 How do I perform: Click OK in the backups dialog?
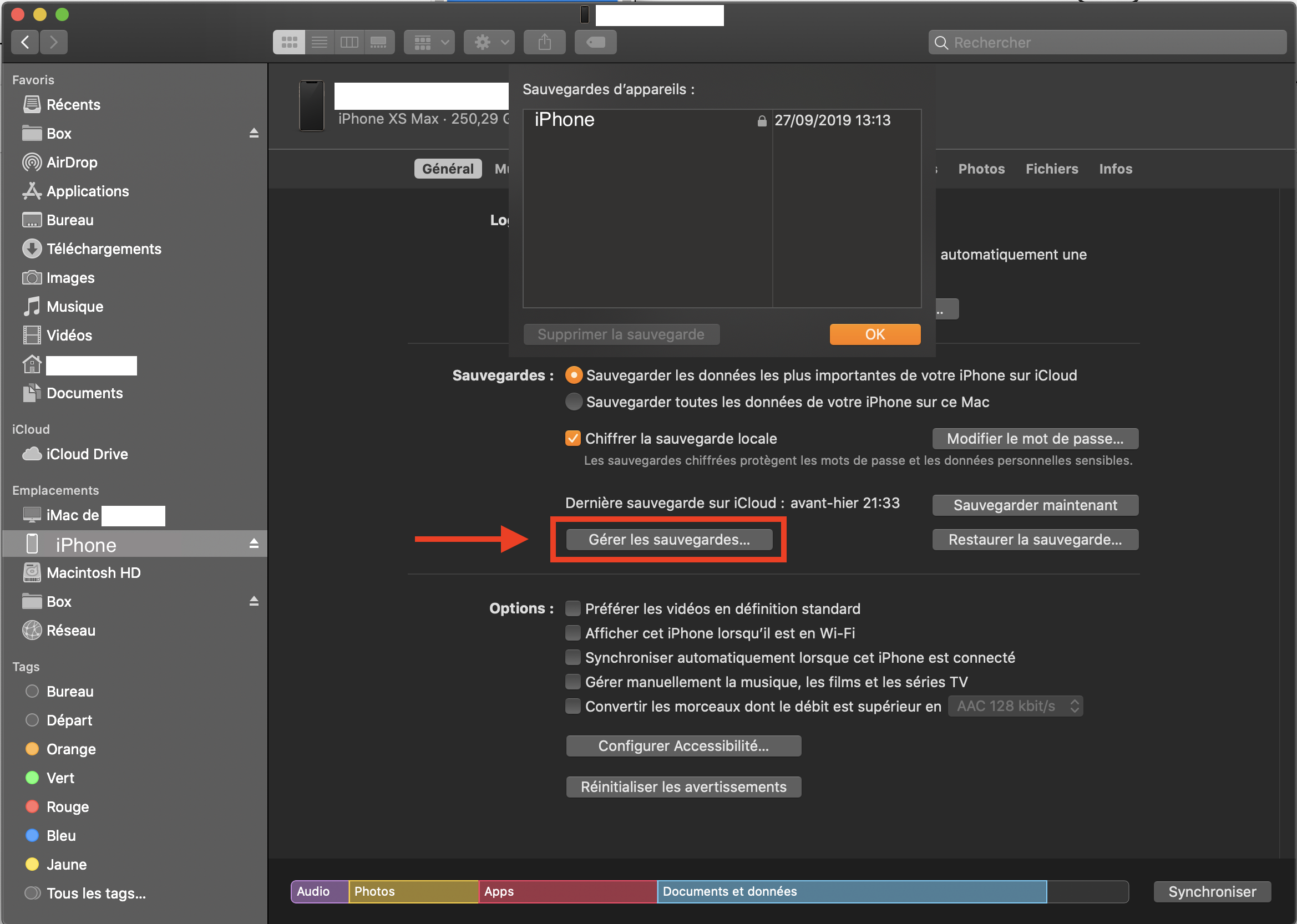coord(874,334)
